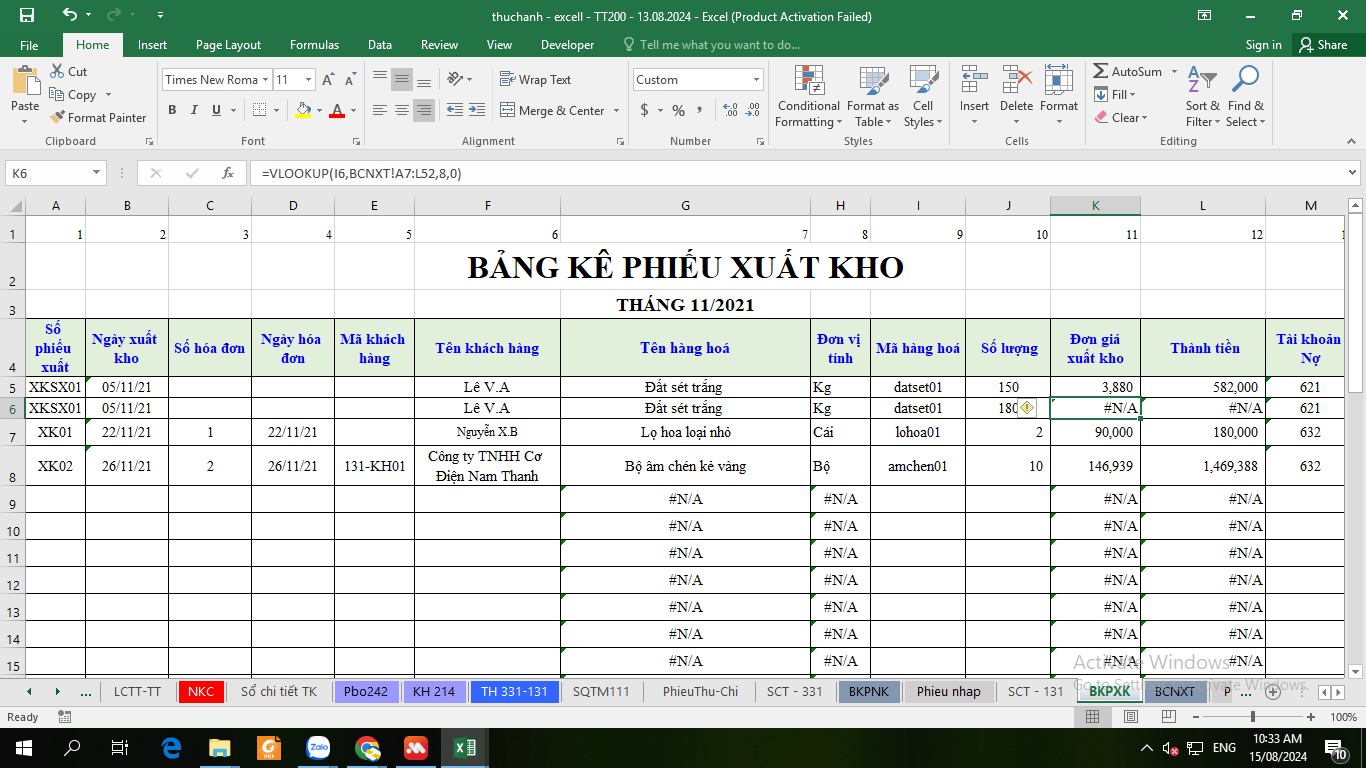Open the TH 331-131 sheet tab
This screenshot has width=1366, height=768.
point(514,691)
